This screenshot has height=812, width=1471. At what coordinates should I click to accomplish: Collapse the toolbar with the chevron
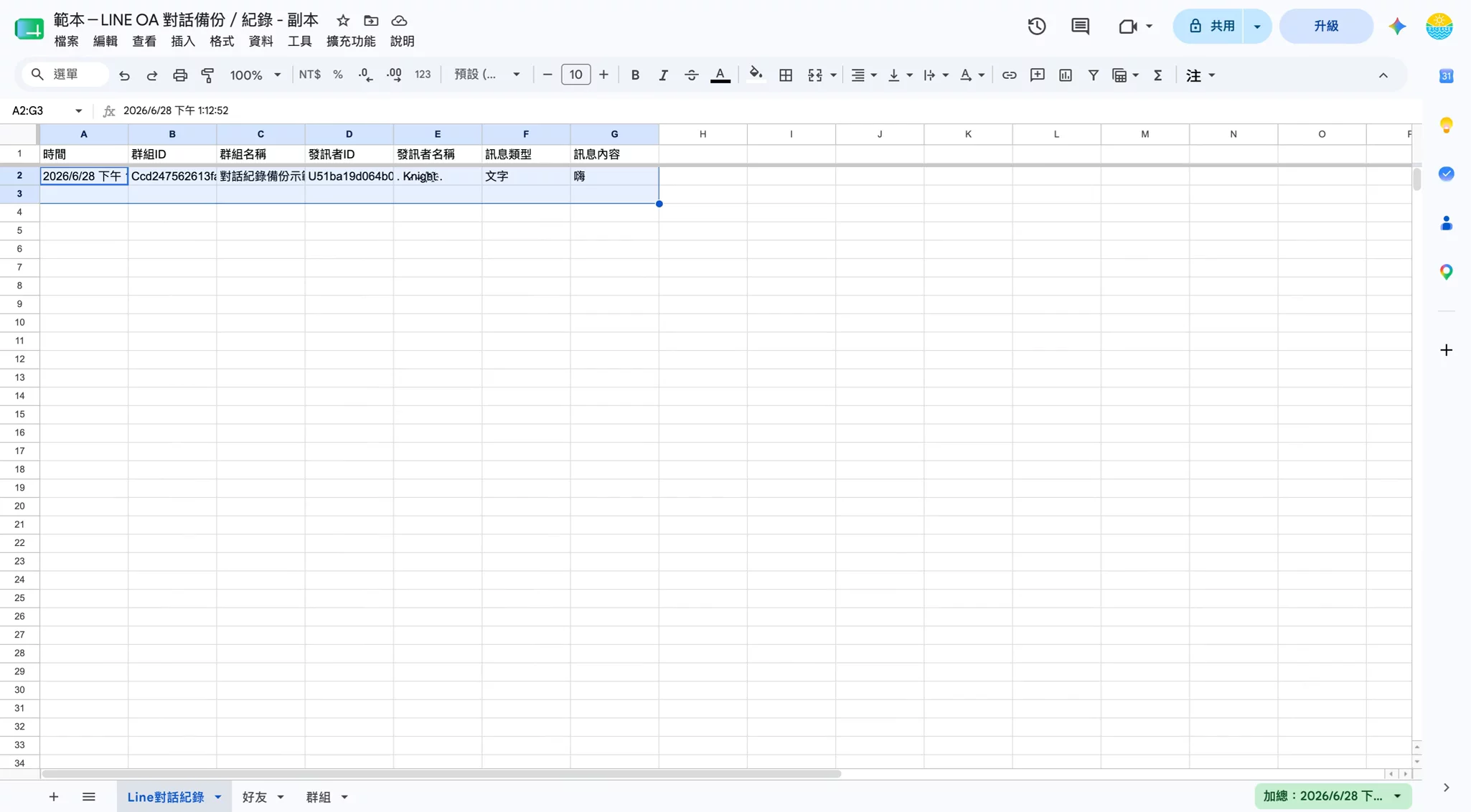click(1383, 75)
